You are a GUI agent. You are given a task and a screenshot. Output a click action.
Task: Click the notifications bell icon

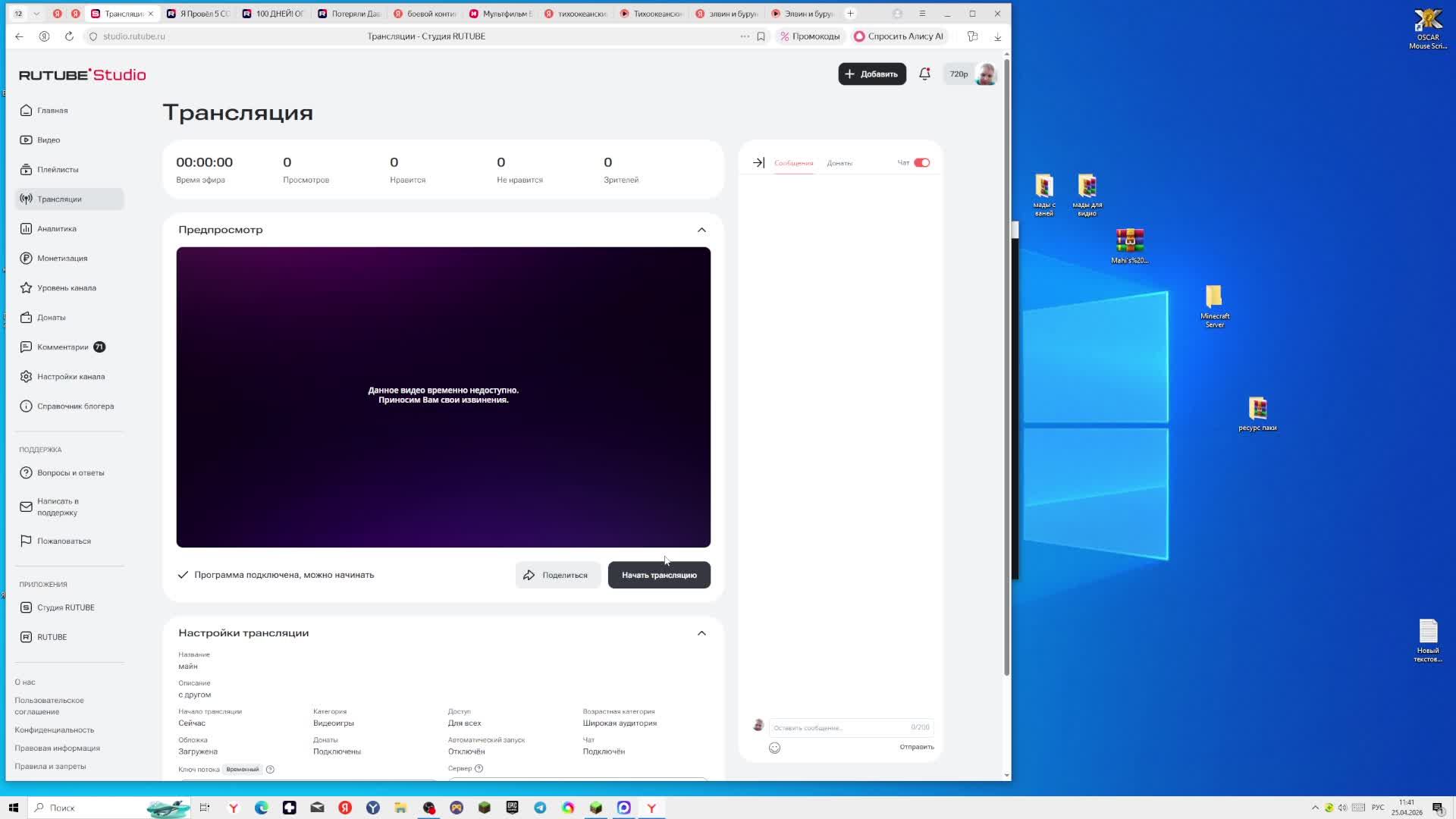924,74
